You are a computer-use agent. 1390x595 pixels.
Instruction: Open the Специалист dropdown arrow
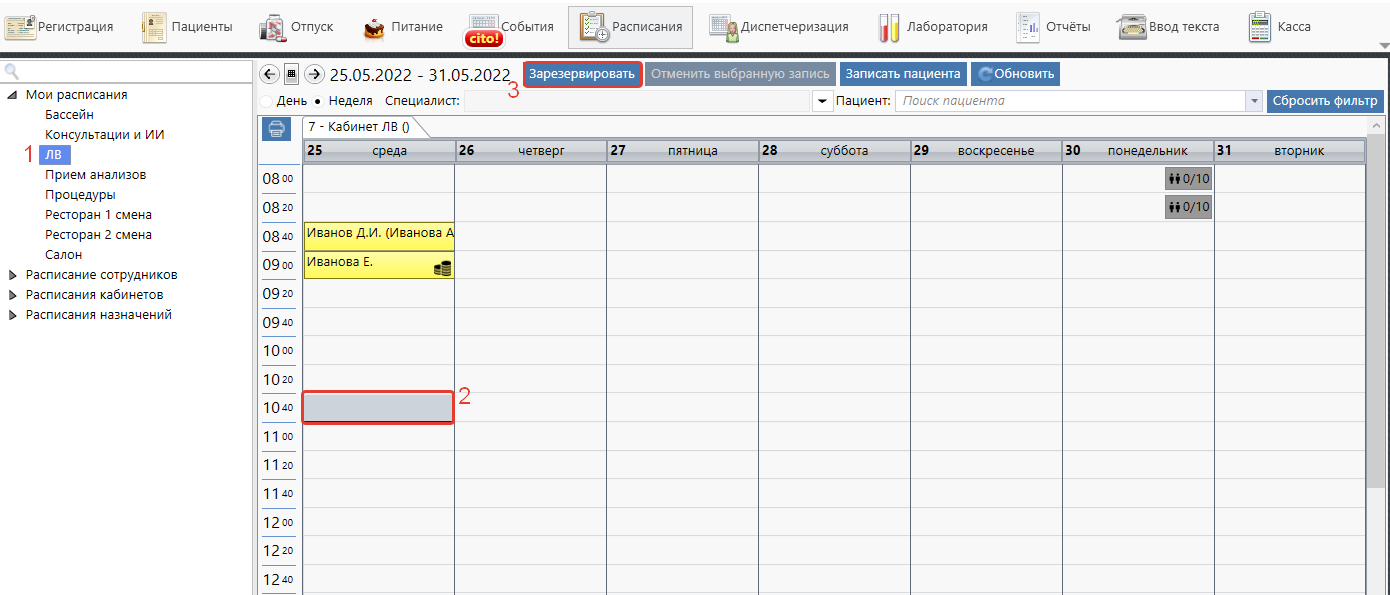point(822,101)
